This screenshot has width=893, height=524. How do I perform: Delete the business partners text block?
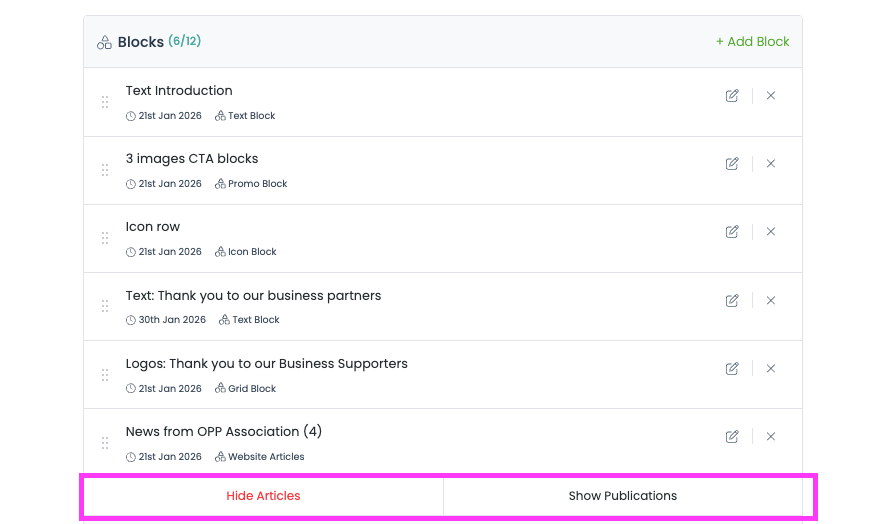771,300
